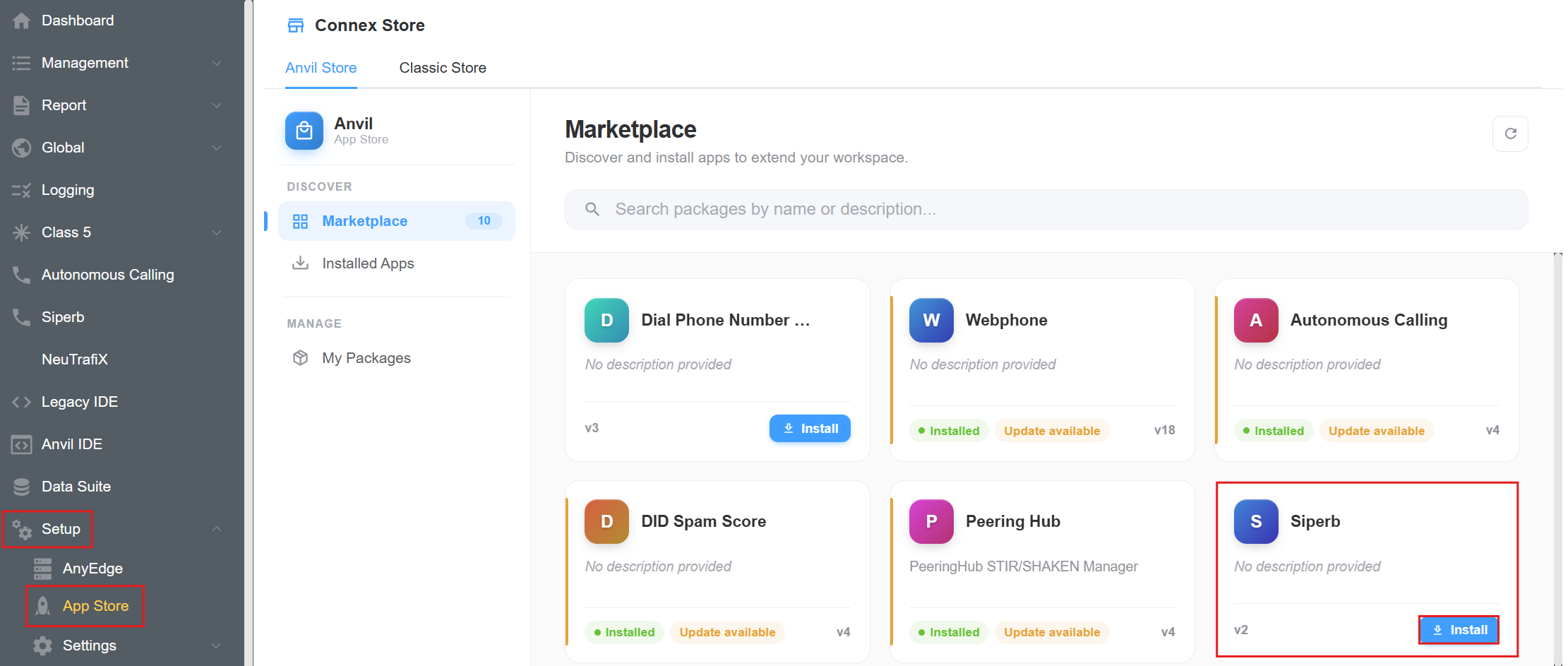Select the Anvil Store tab
The width and height of the screenshot is (1568, 666).
[x=321, y=68]
